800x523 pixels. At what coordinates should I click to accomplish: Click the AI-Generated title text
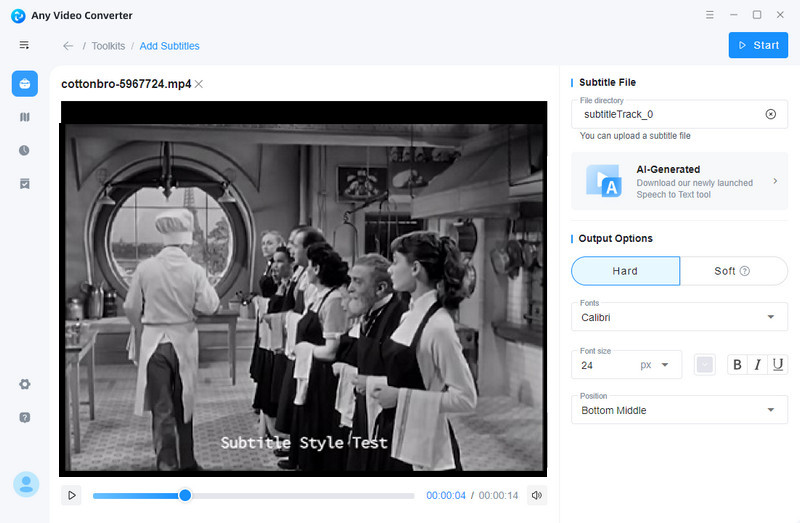coord(668,169)
